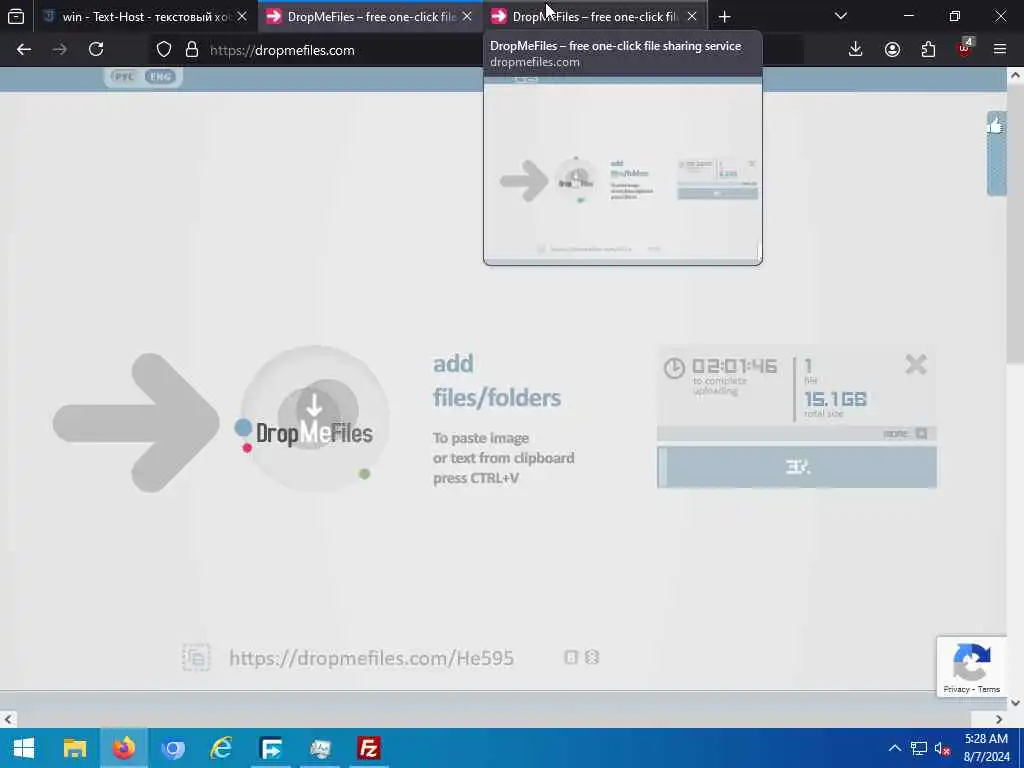The width and height of the screenshot is (1024, 768).
Task: Click the reCAPTCHA Terms link
Action: (989, 689)
